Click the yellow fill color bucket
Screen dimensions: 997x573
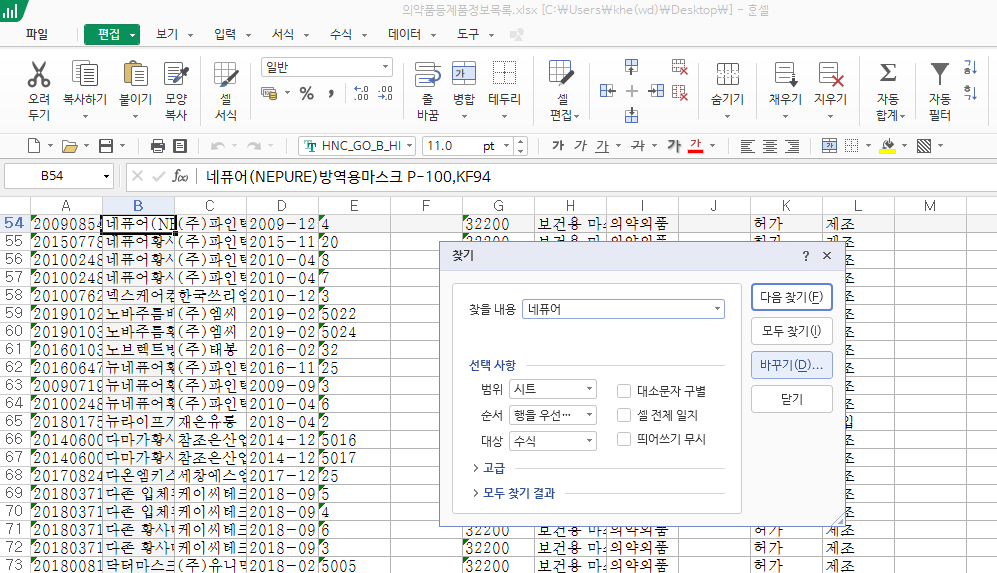pos(888,146)
